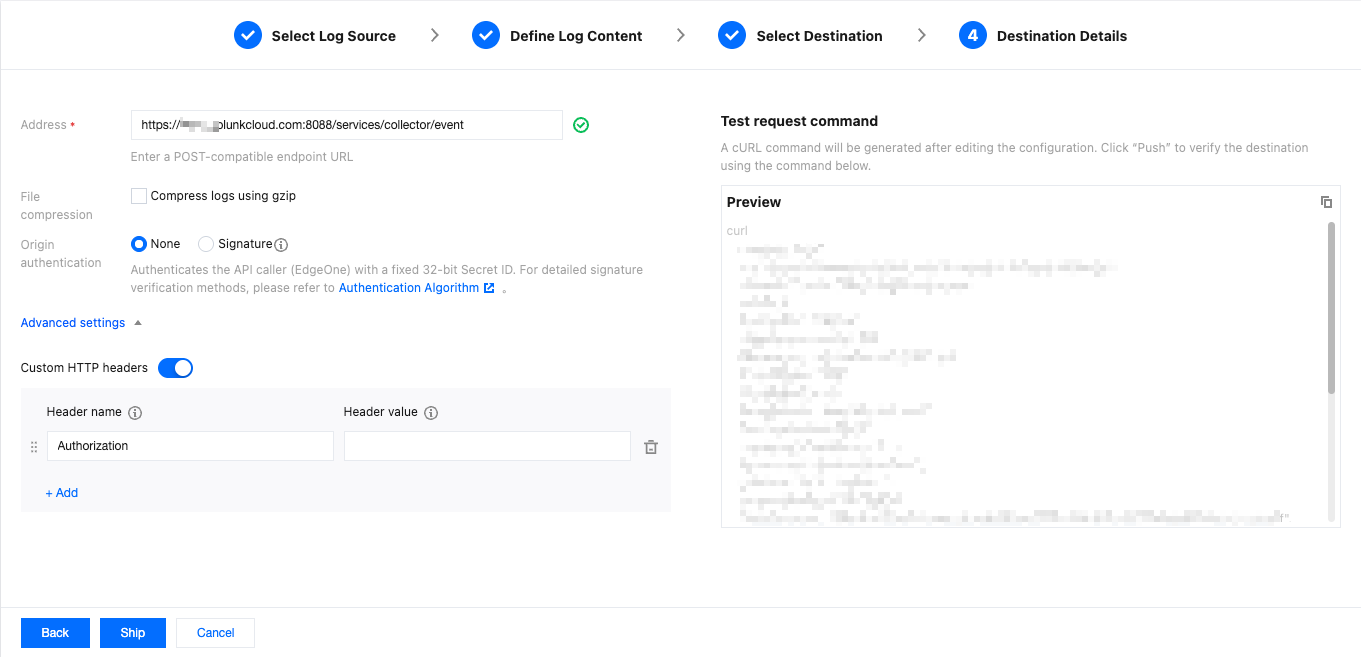Go to Select Log Source step
The image size is (1361, 657).
(x=315, y=36)
